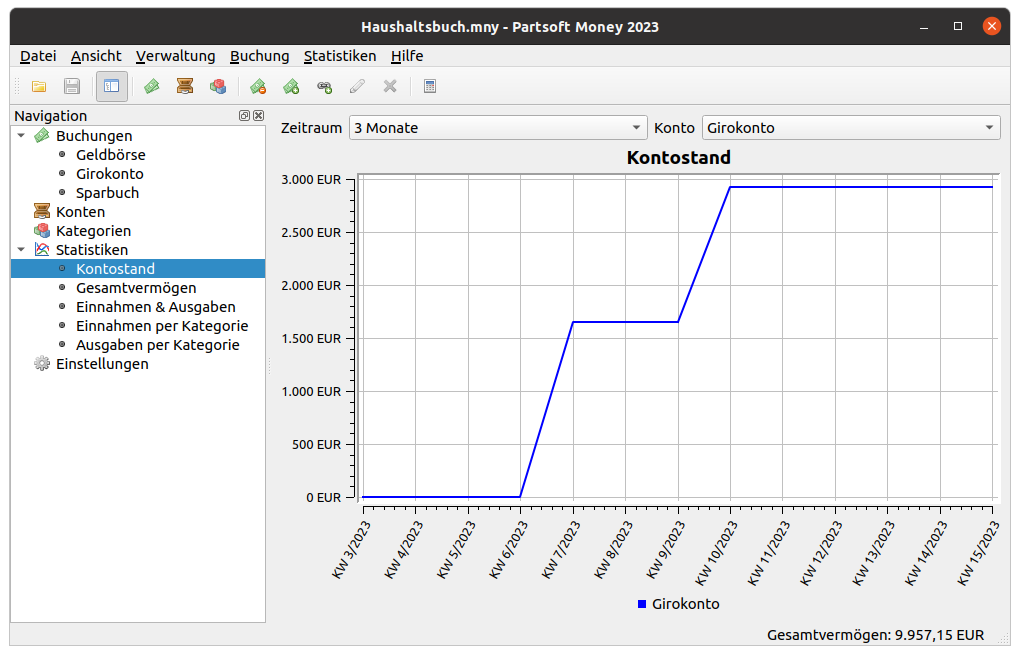Select Gesamtvermögen in navigation tree

tap(136, 288)
